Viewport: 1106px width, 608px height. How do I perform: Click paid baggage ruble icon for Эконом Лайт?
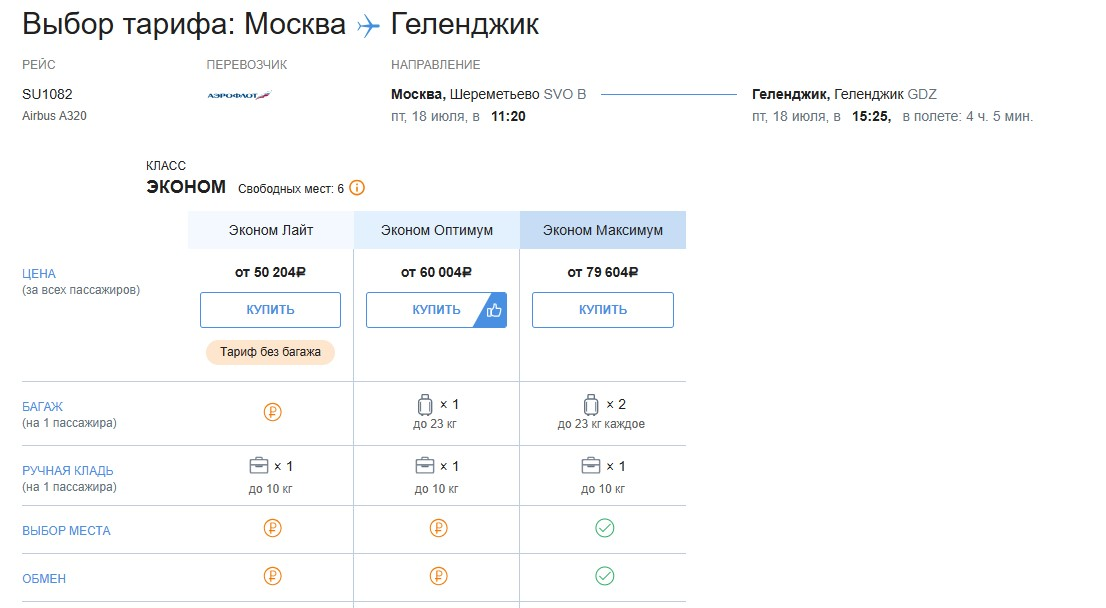coord(272,412)
